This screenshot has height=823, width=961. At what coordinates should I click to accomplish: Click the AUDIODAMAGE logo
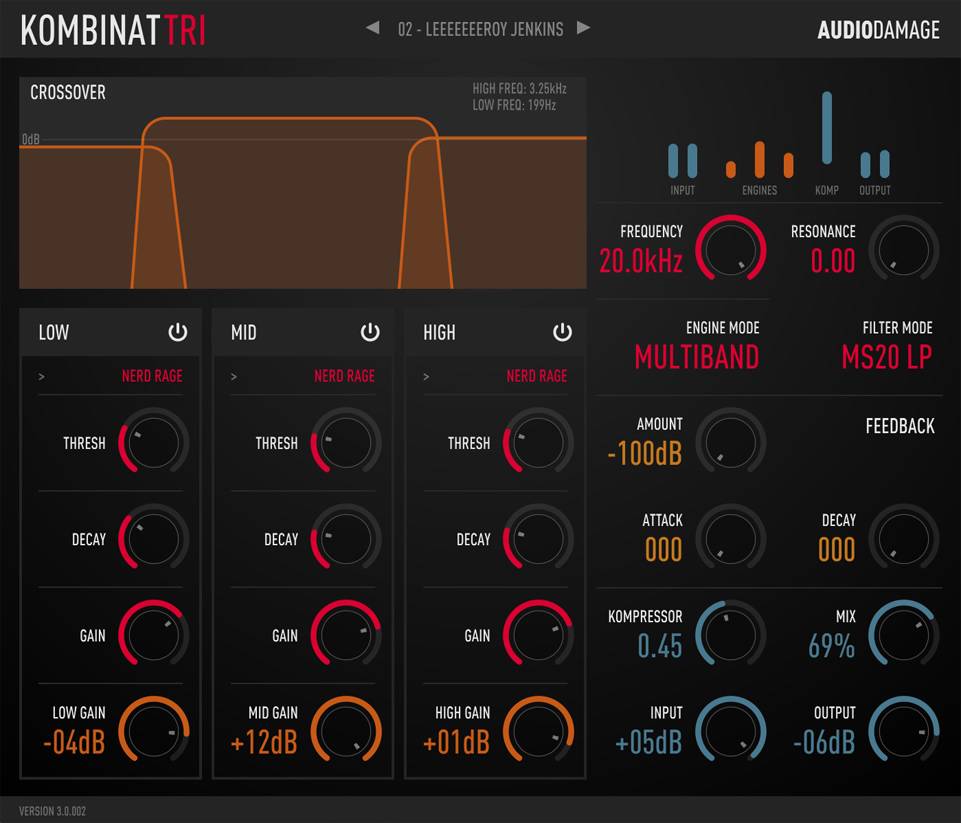pyautogui.click(x=878, y=30)
